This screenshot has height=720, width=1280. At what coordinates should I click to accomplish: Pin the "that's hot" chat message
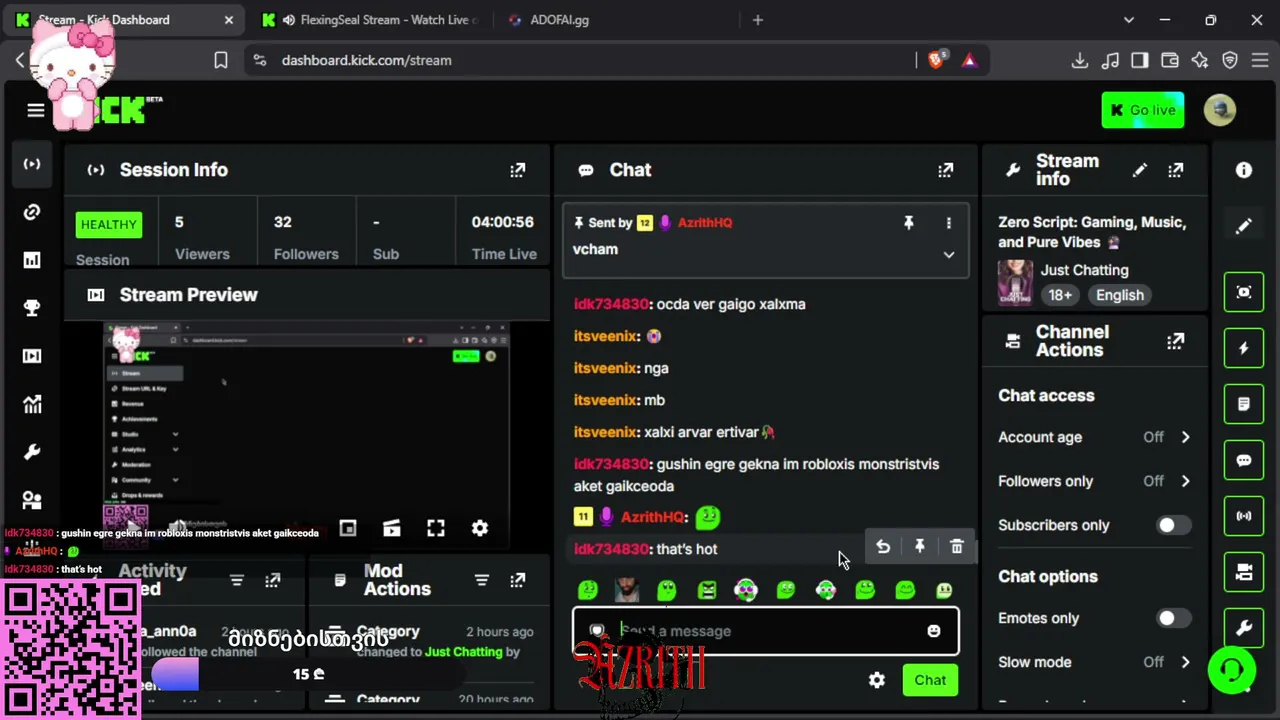tap(920, 547)
